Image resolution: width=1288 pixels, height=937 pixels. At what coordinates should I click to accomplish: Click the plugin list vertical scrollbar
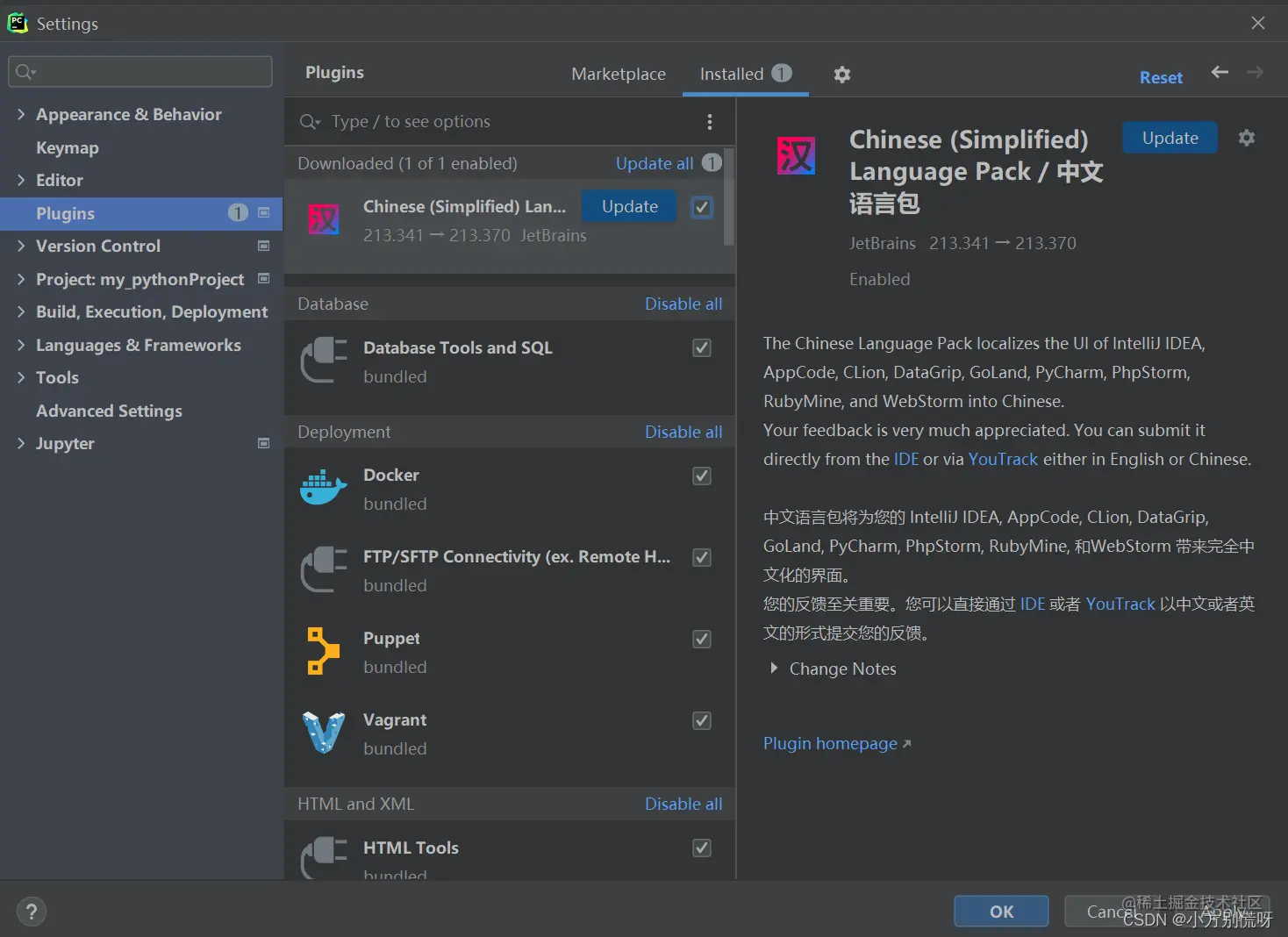[729, 197]
